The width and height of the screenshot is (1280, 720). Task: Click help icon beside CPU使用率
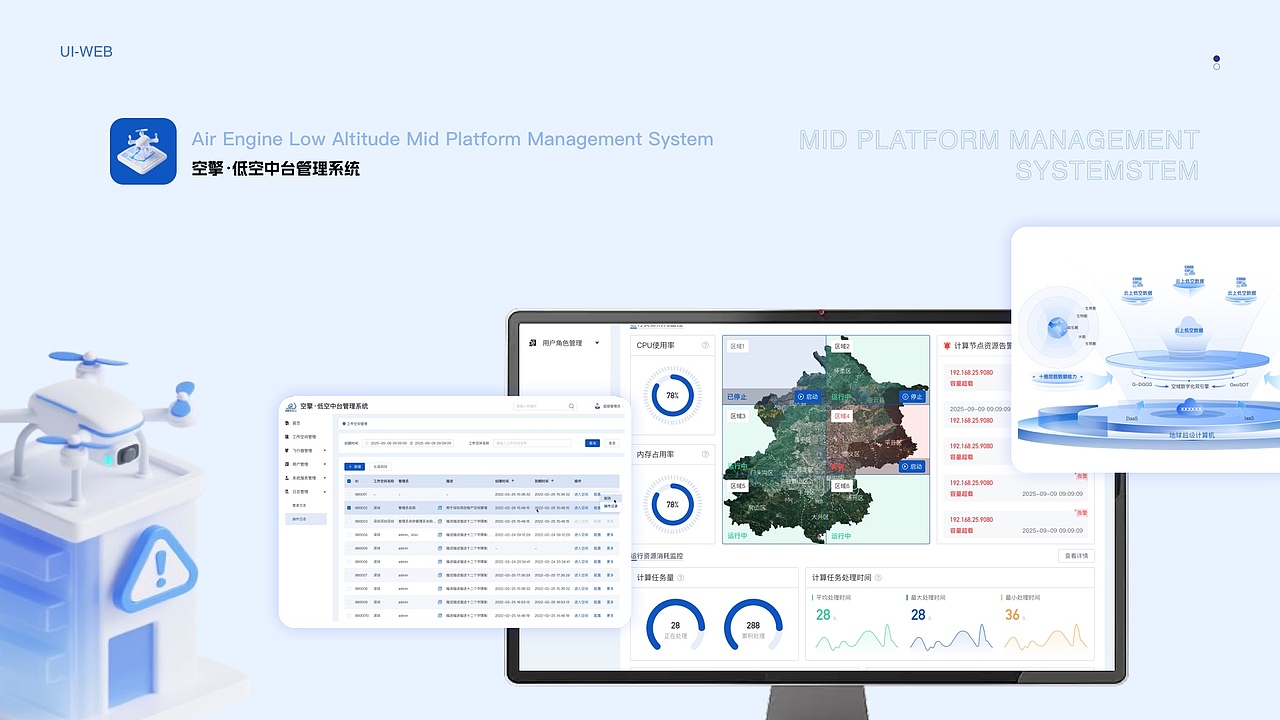pos(705,346)
